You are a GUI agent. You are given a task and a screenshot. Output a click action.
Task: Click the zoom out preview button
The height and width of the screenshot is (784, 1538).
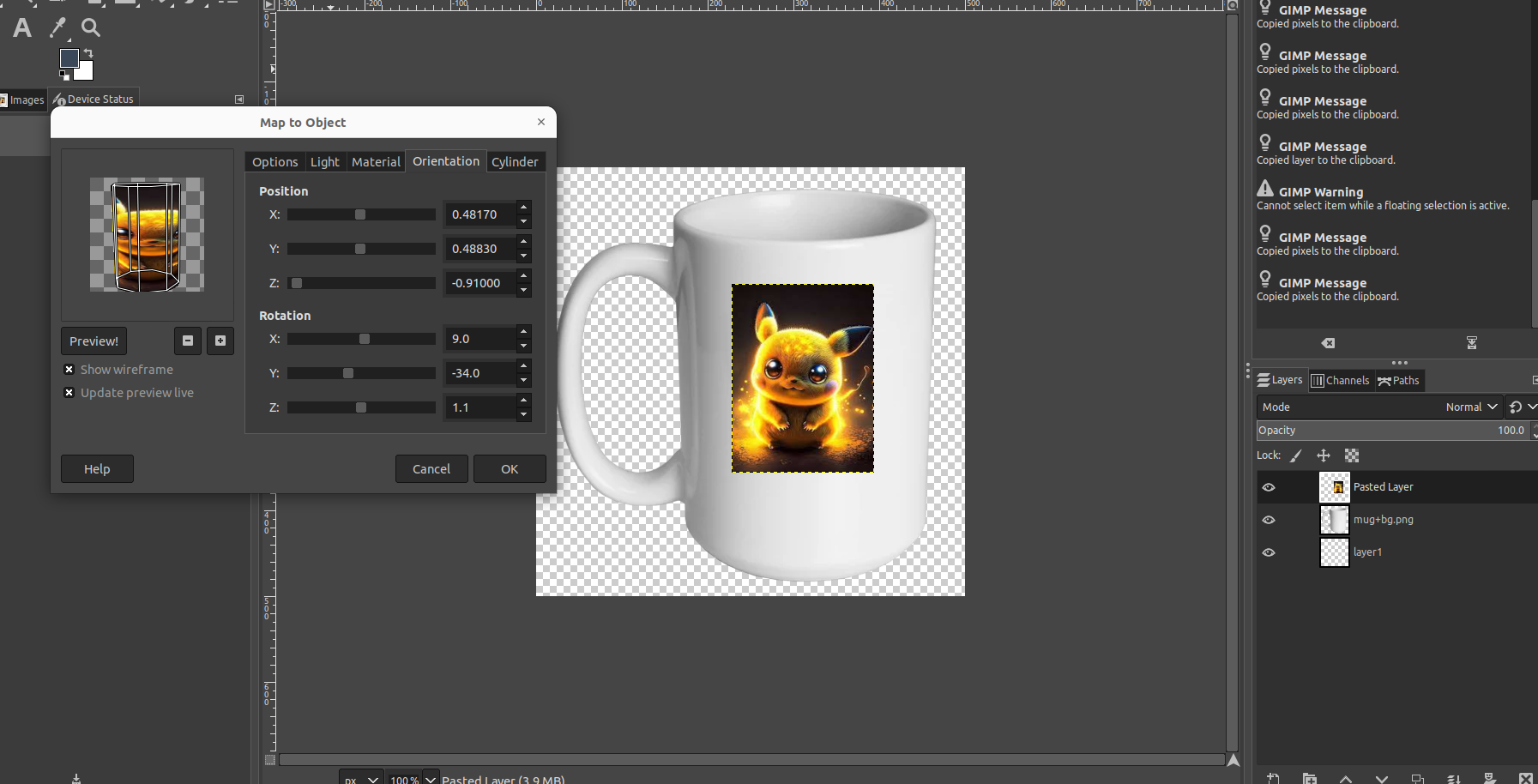click(188, 341)
